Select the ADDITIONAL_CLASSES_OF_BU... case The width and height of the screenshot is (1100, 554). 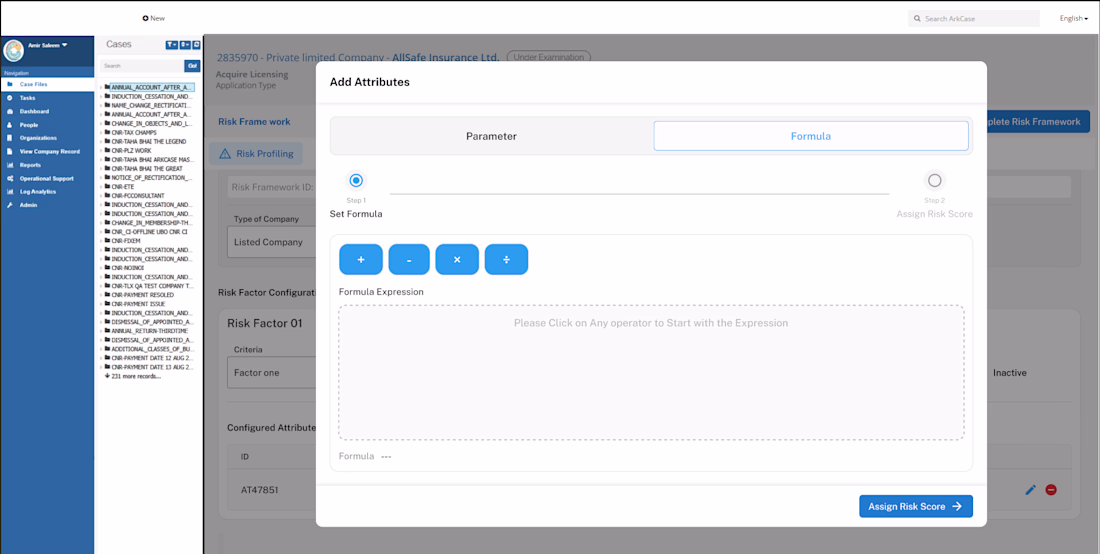152,349
